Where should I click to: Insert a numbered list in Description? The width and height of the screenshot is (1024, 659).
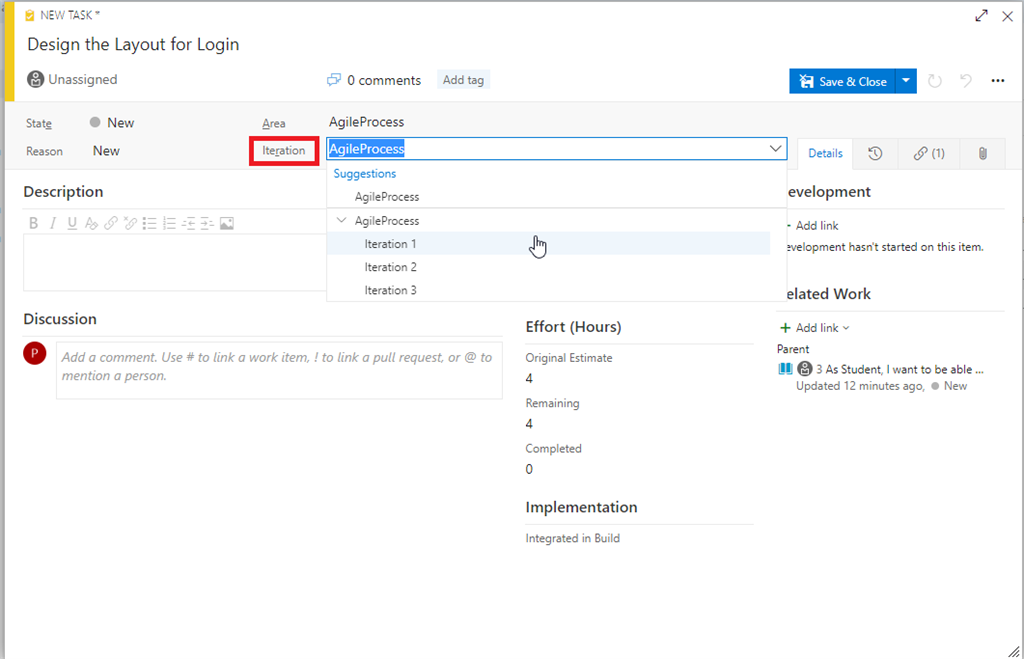(x=169, y=223)
